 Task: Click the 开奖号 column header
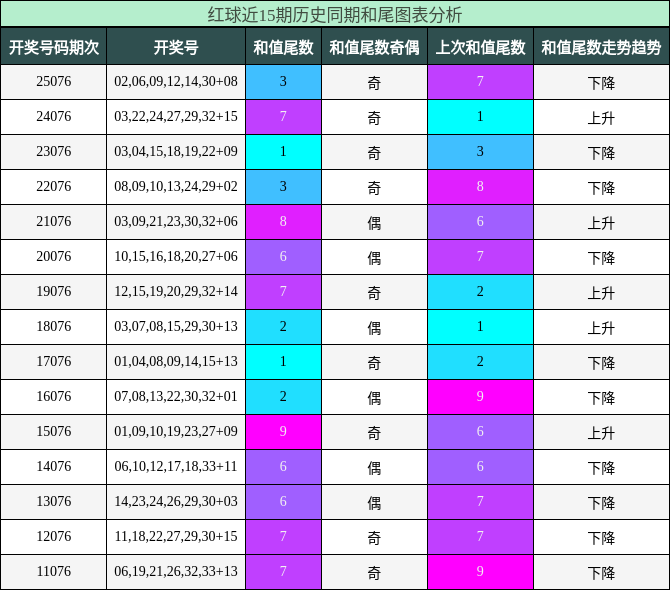[176, 47]
